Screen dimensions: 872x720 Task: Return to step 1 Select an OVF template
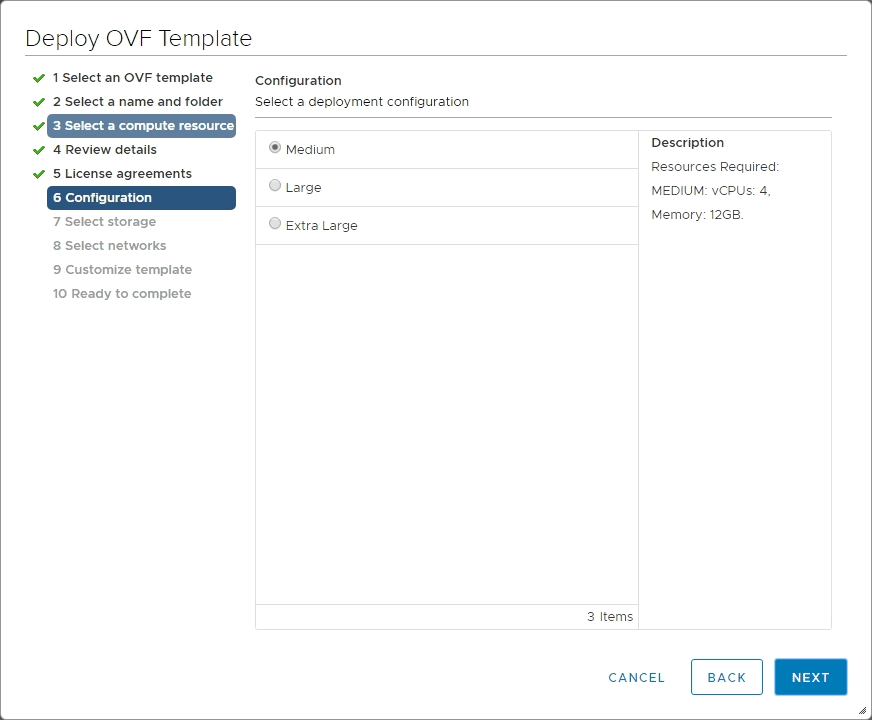pos(132,77)
